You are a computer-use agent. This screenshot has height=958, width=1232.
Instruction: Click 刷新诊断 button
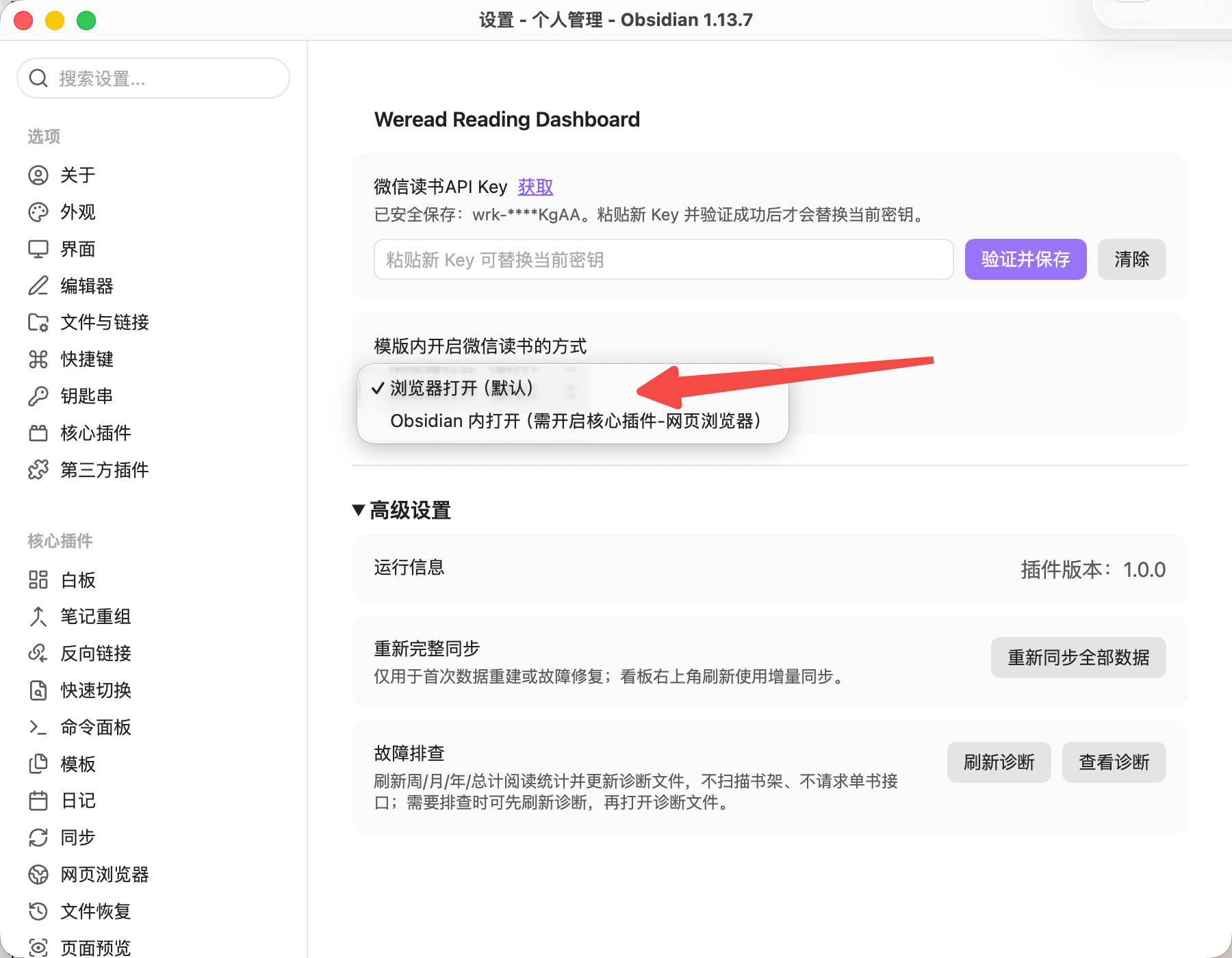(999, 762)
